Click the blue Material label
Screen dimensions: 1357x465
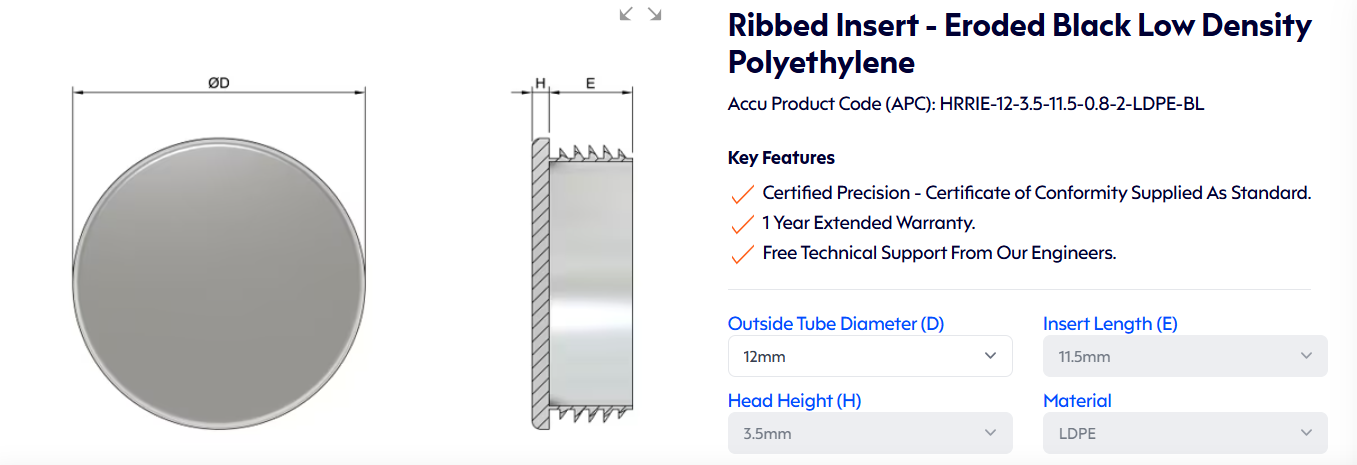1077,400
